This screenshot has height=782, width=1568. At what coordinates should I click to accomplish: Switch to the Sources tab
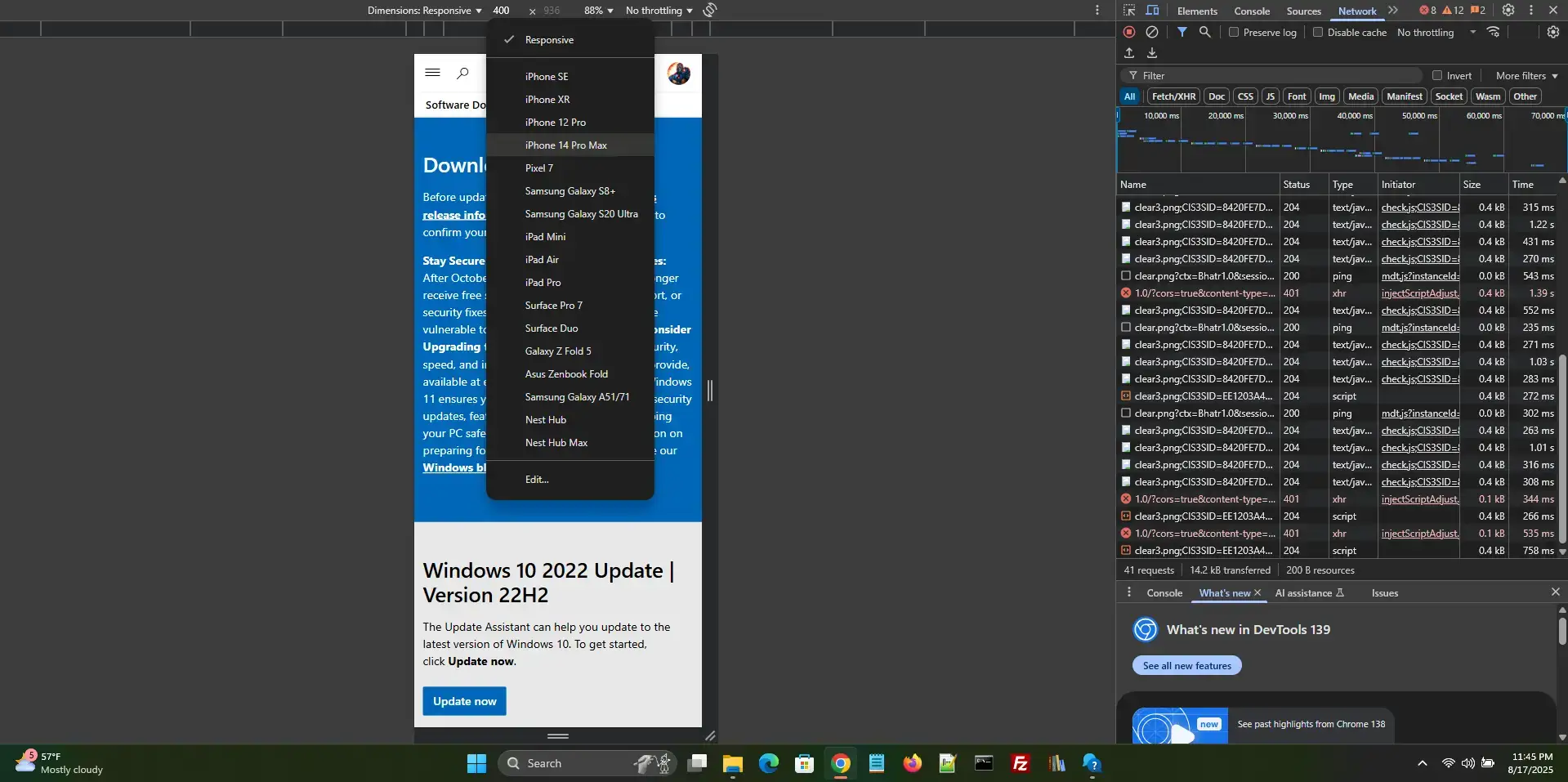(x=1303, y=11)
